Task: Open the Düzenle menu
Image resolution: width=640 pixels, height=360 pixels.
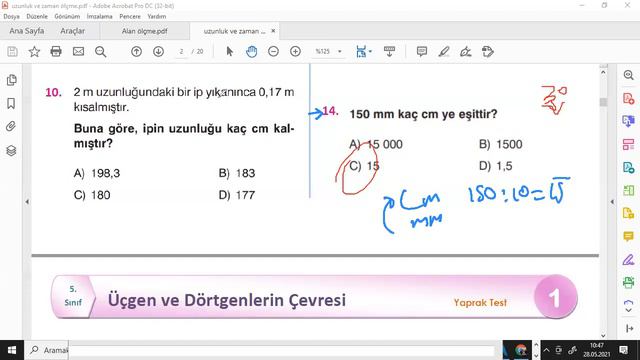Action: tap(37, 16)
